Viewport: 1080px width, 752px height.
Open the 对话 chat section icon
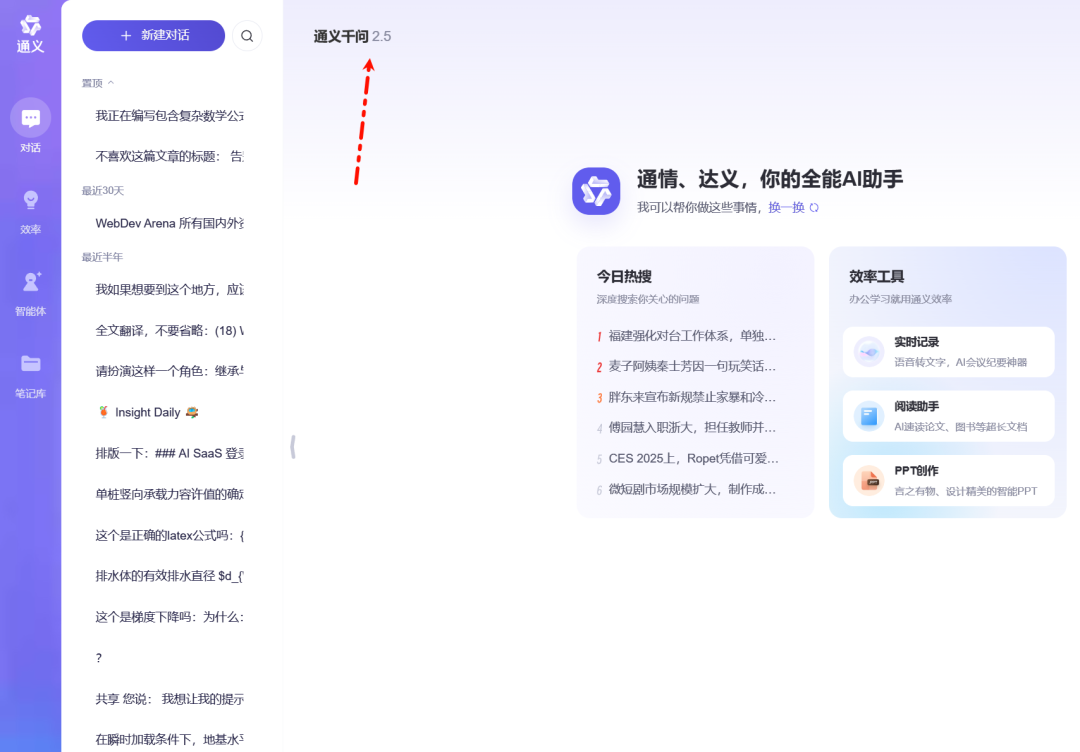pos(30,118)
